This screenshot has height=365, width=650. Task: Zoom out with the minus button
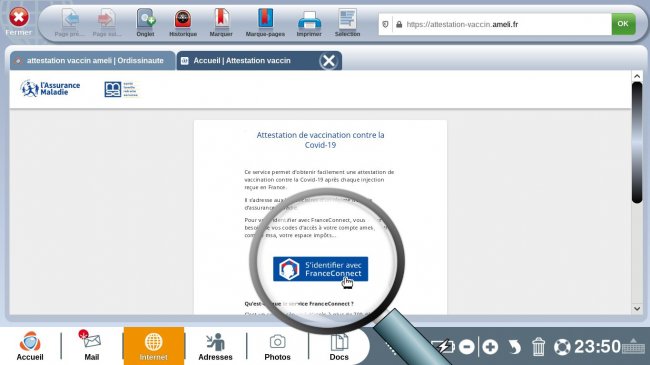pos(466,347)
